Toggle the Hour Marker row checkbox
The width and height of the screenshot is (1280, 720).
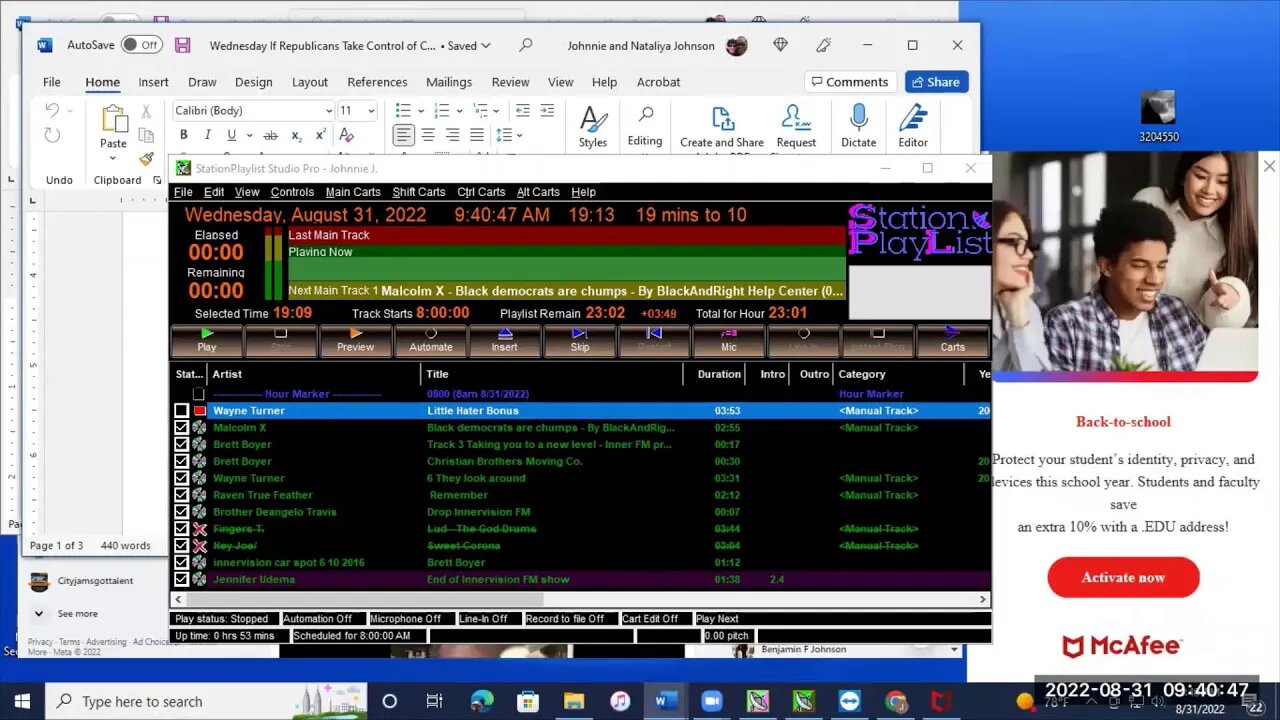198,394
